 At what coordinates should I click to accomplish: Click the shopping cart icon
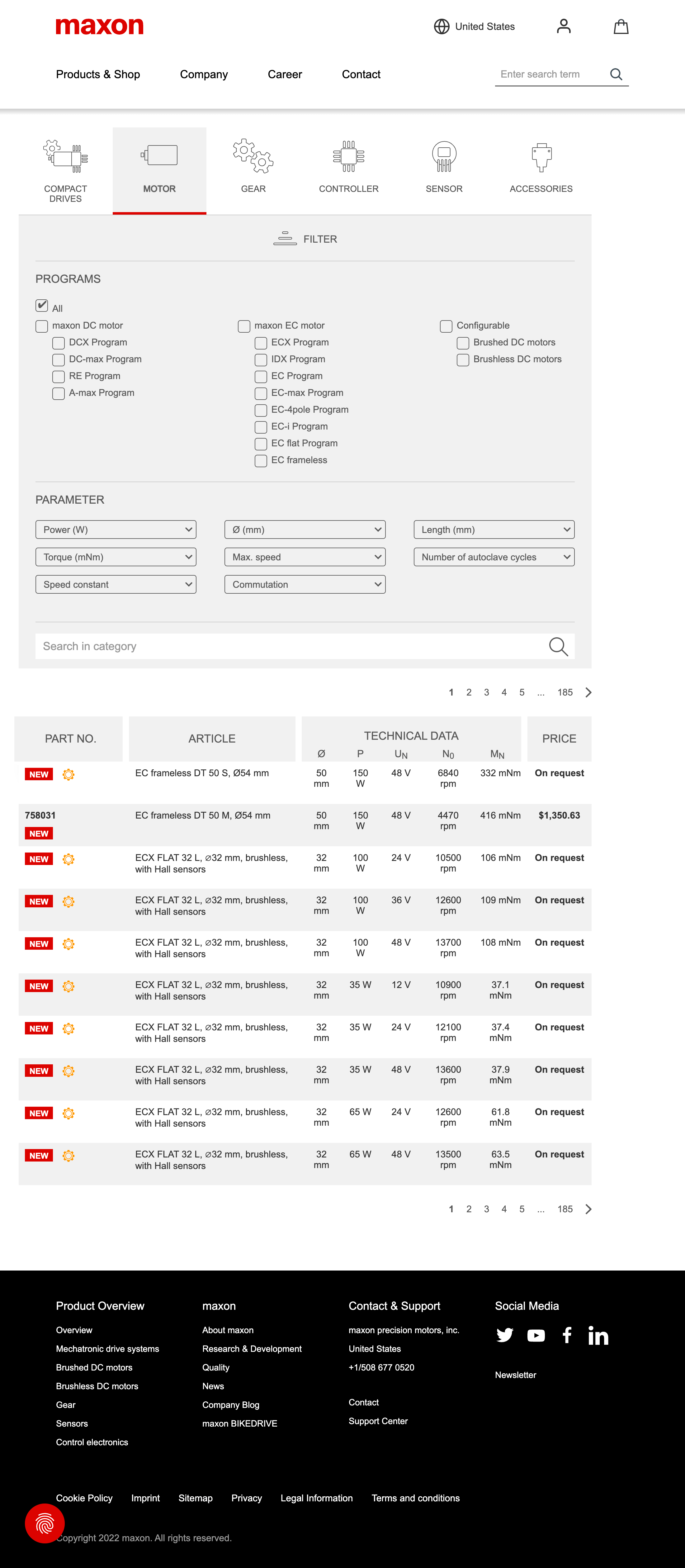621,26
